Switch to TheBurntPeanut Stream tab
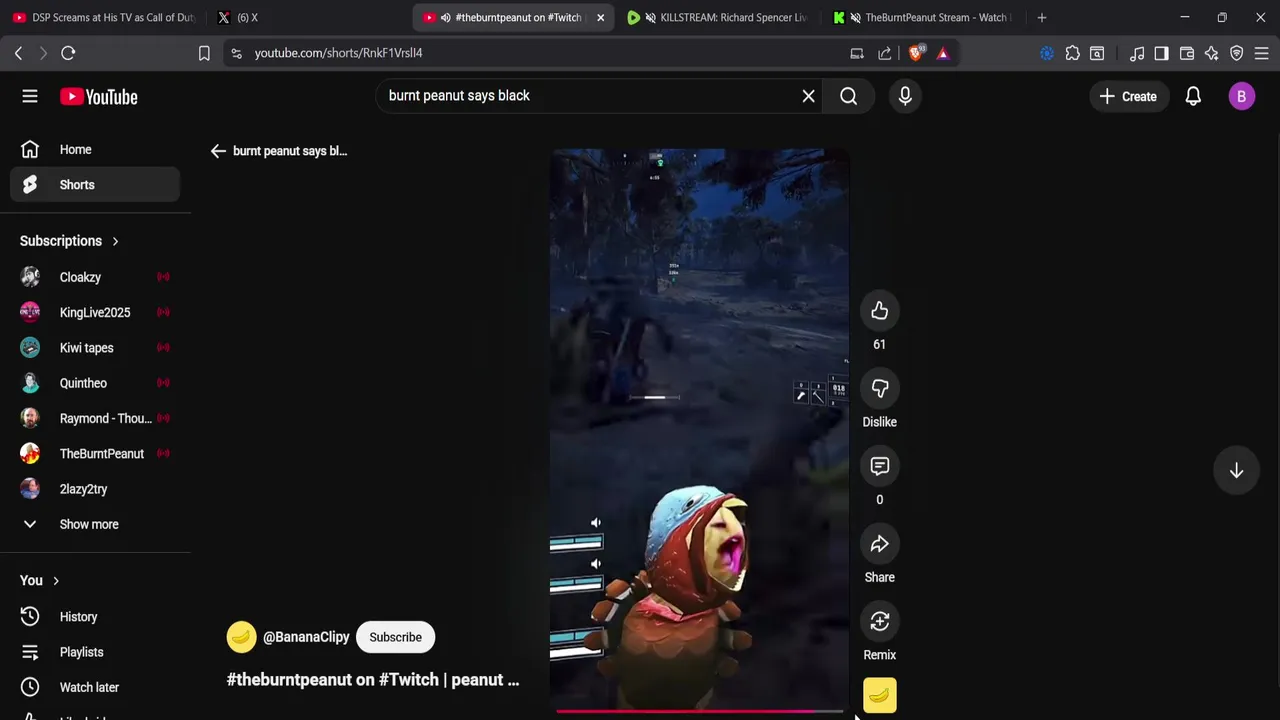Image resolution: width=1280 pixels, height=720 pixels. tap(922, 18)
